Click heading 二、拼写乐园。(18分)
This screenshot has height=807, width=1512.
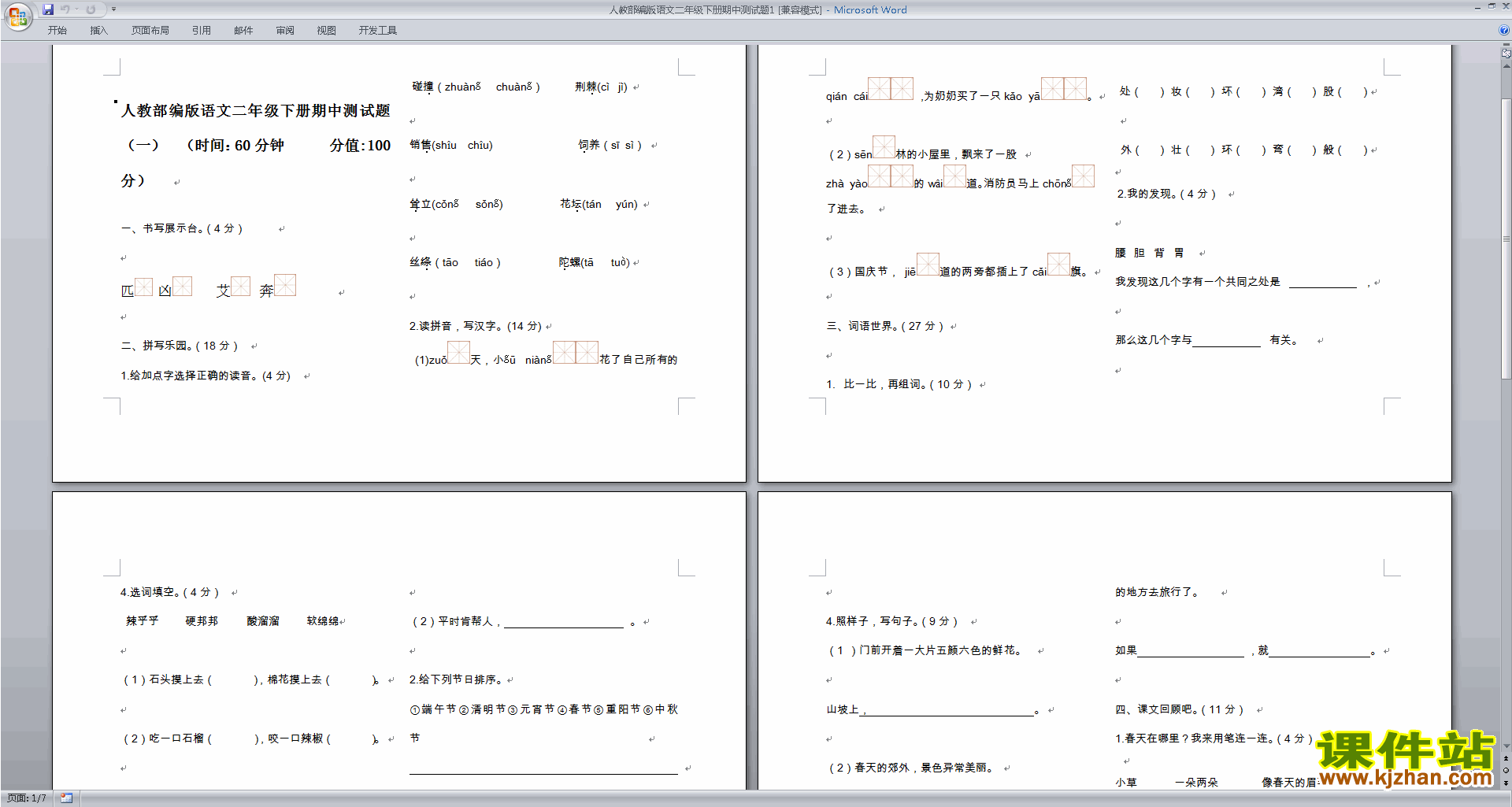180,346
